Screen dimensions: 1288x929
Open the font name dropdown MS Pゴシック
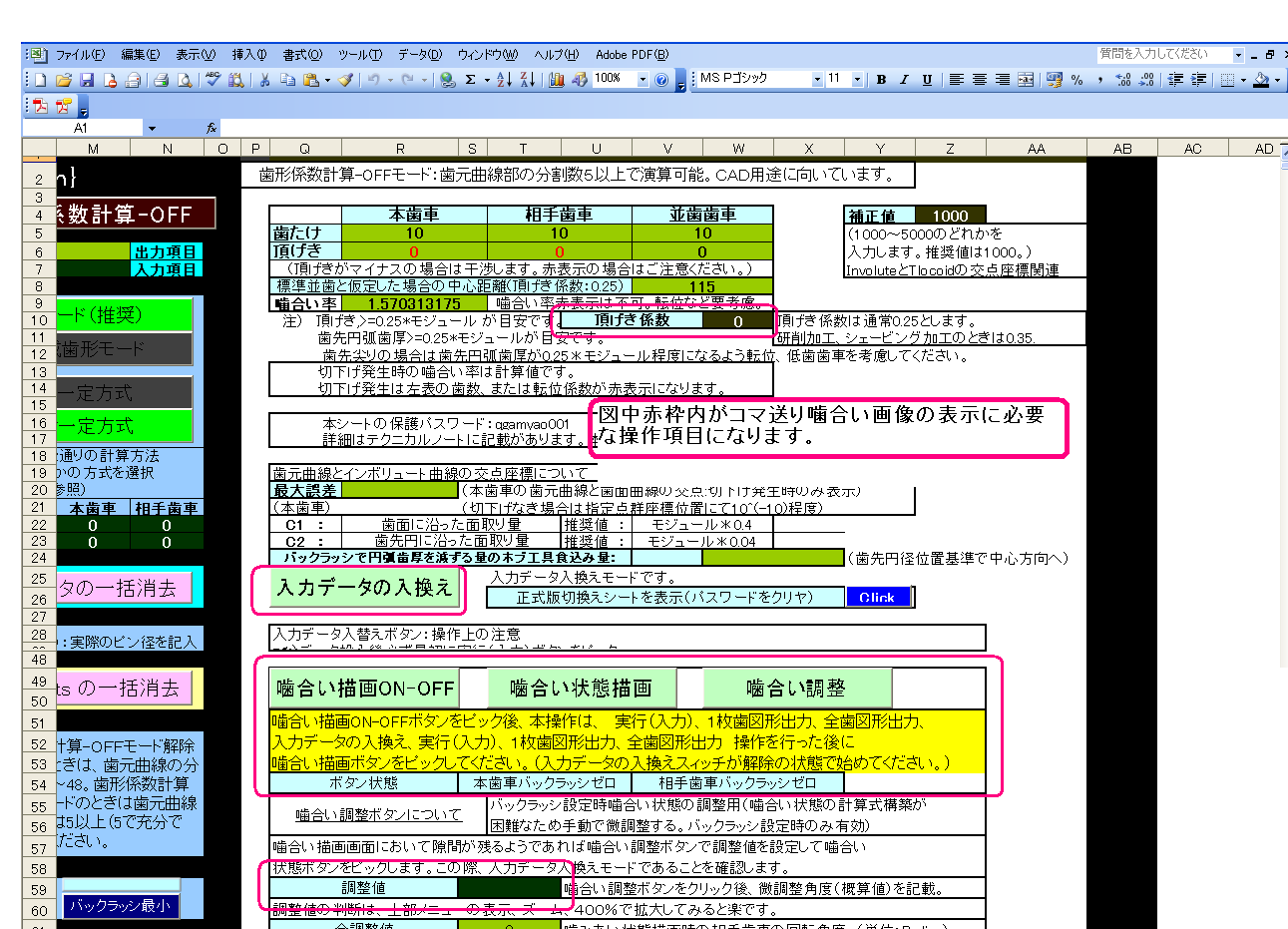(817, 80)
